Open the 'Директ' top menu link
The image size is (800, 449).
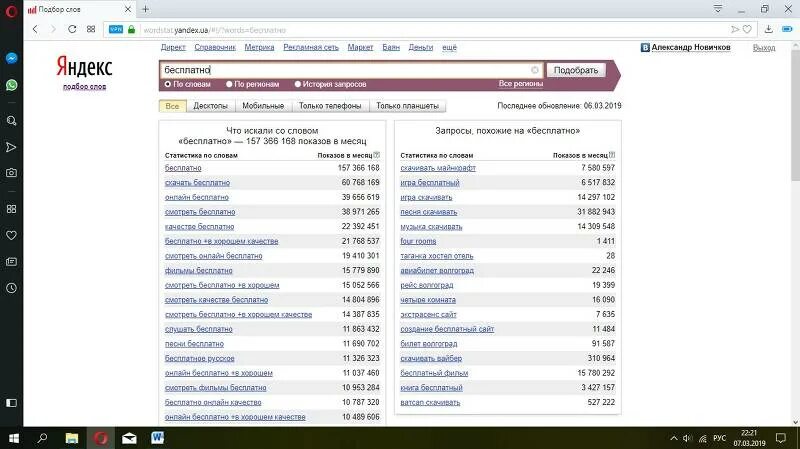173,47
